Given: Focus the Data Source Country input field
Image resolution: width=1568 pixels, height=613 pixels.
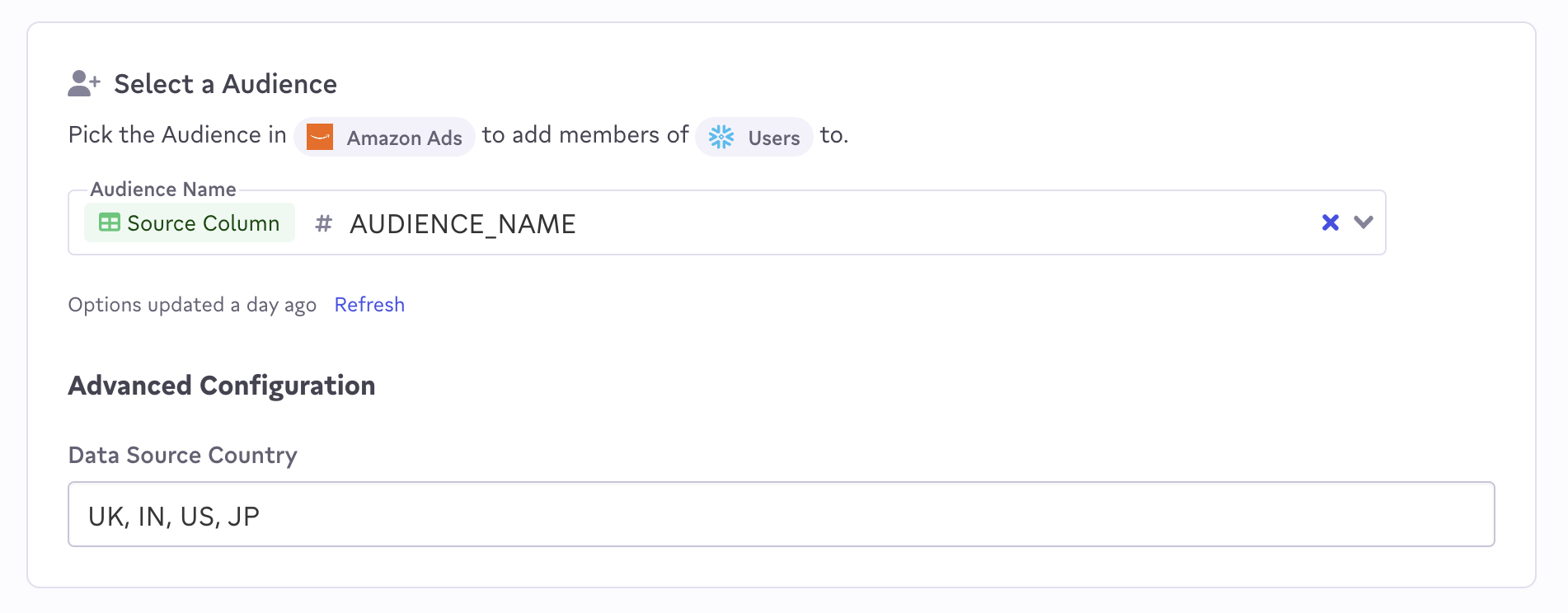Looking at the screenshot, I should (x=781, y=514).
